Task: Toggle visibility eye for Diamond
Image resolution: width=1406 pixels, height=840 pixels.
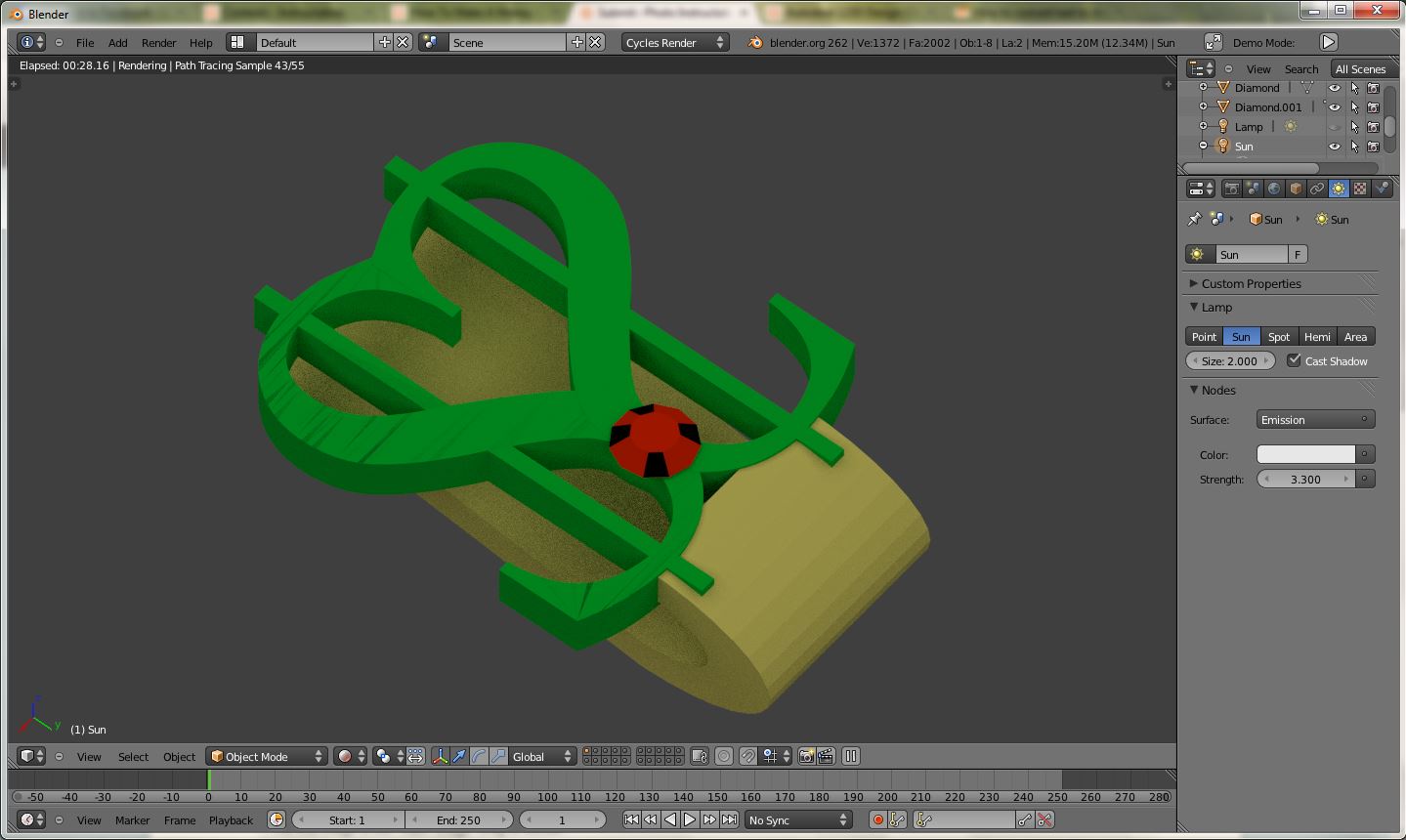Action: [x=1335, y=88]
